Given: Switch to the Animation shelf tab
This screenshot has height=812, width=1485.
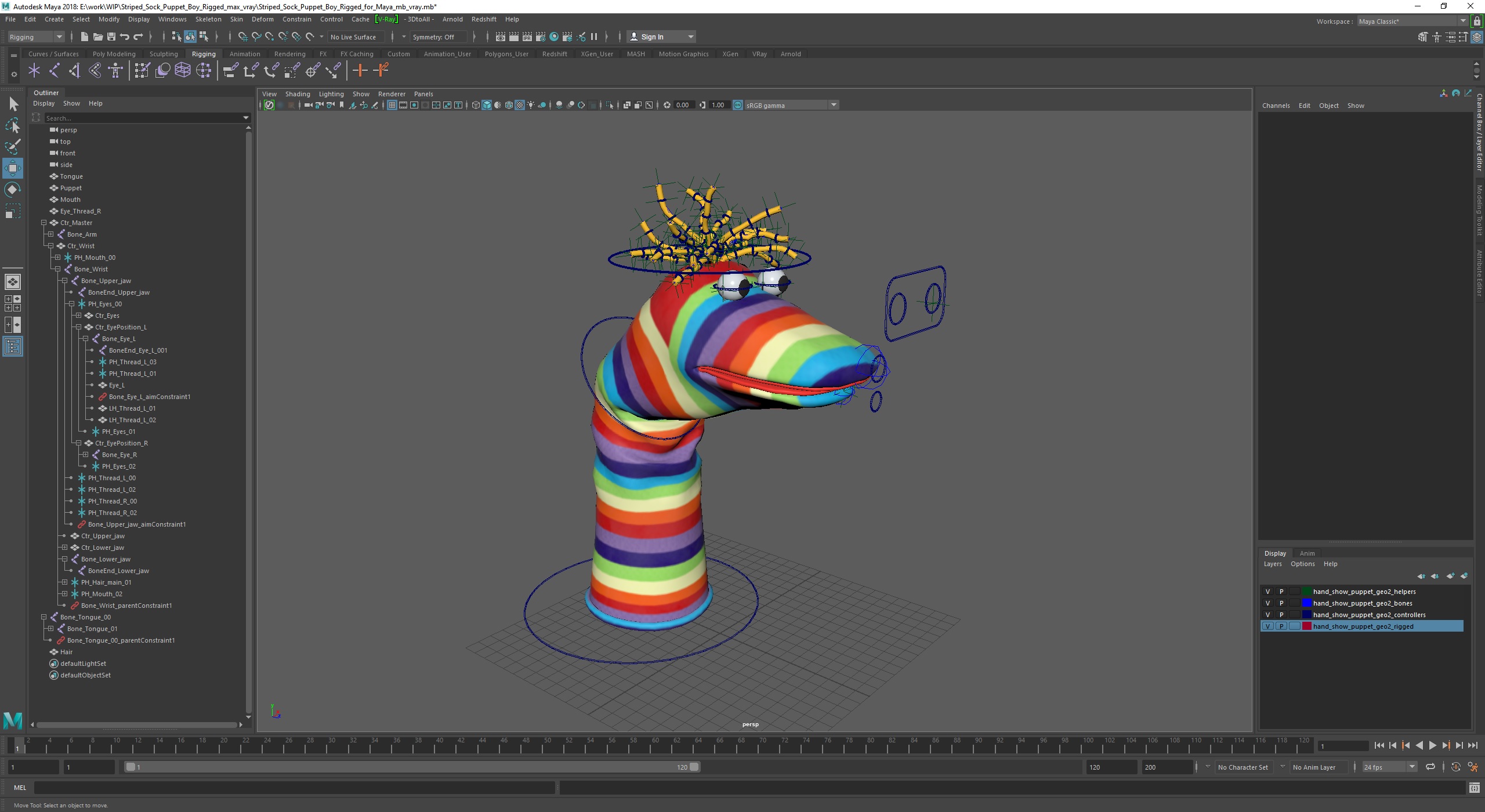Looking at the screenshot, I should pyautogui.click(x=245, y=54).
